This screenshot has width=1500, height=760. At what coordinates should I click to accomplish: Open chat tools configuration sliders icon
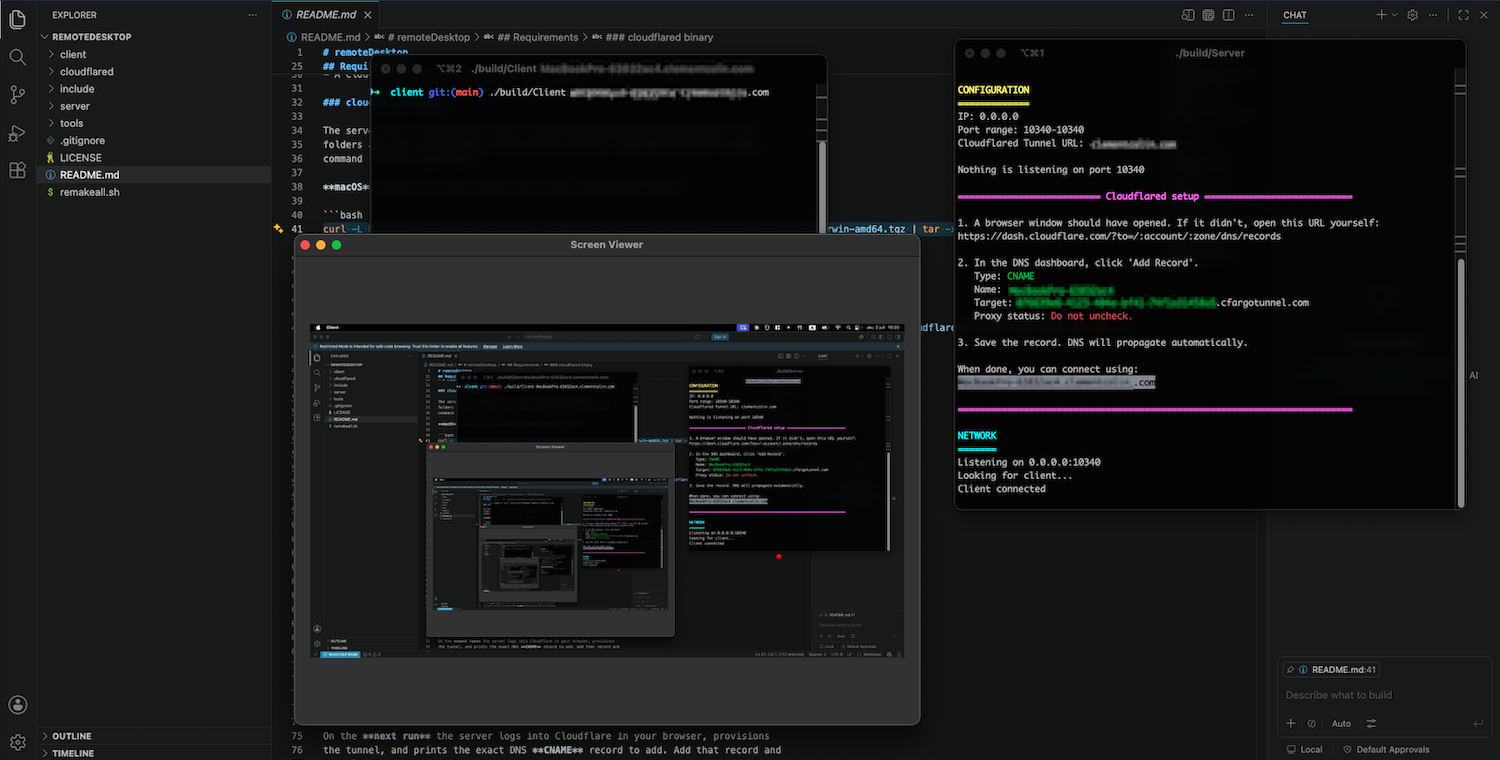pyautogui.click(x=1371, y=723)
